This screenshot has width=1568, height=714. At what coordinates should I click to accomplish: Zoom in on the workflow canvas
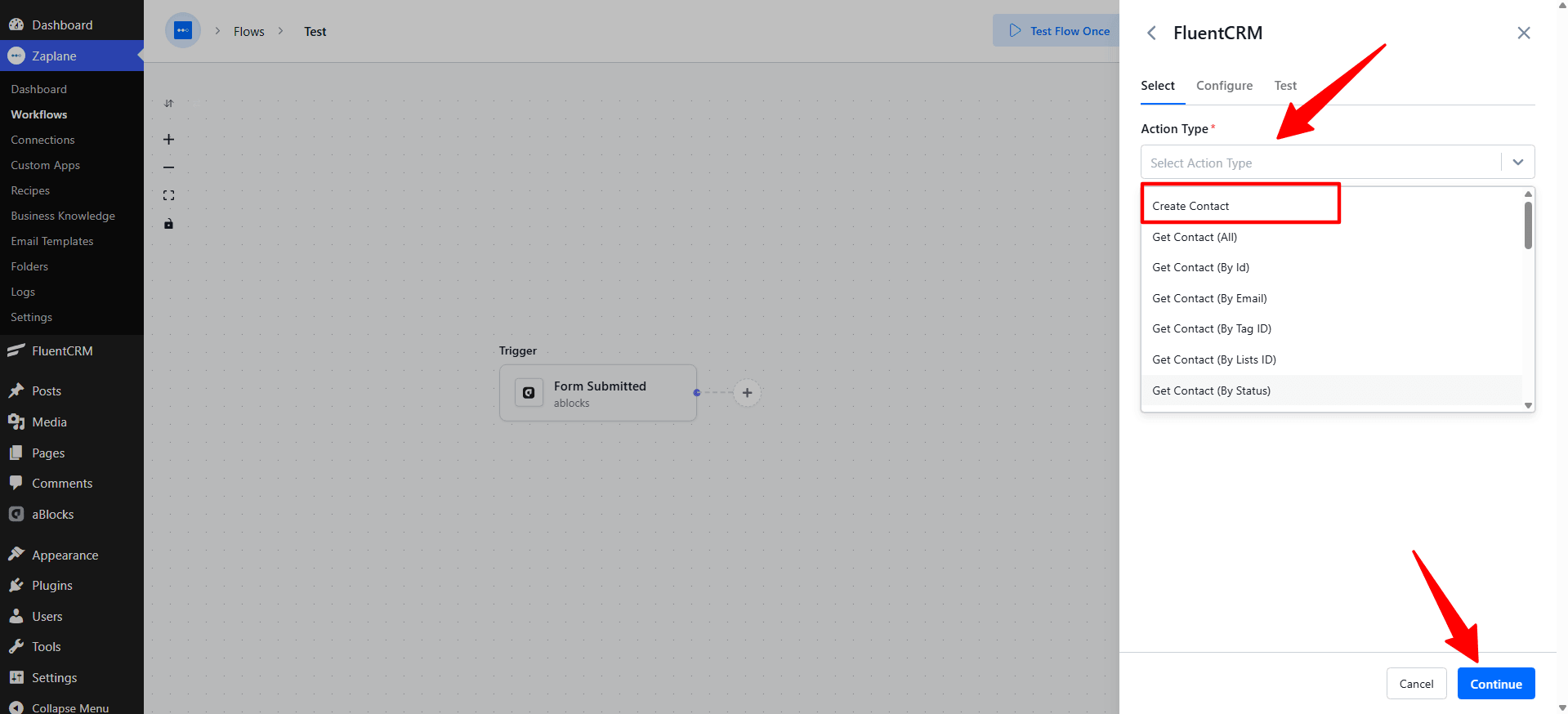[169, 140]
